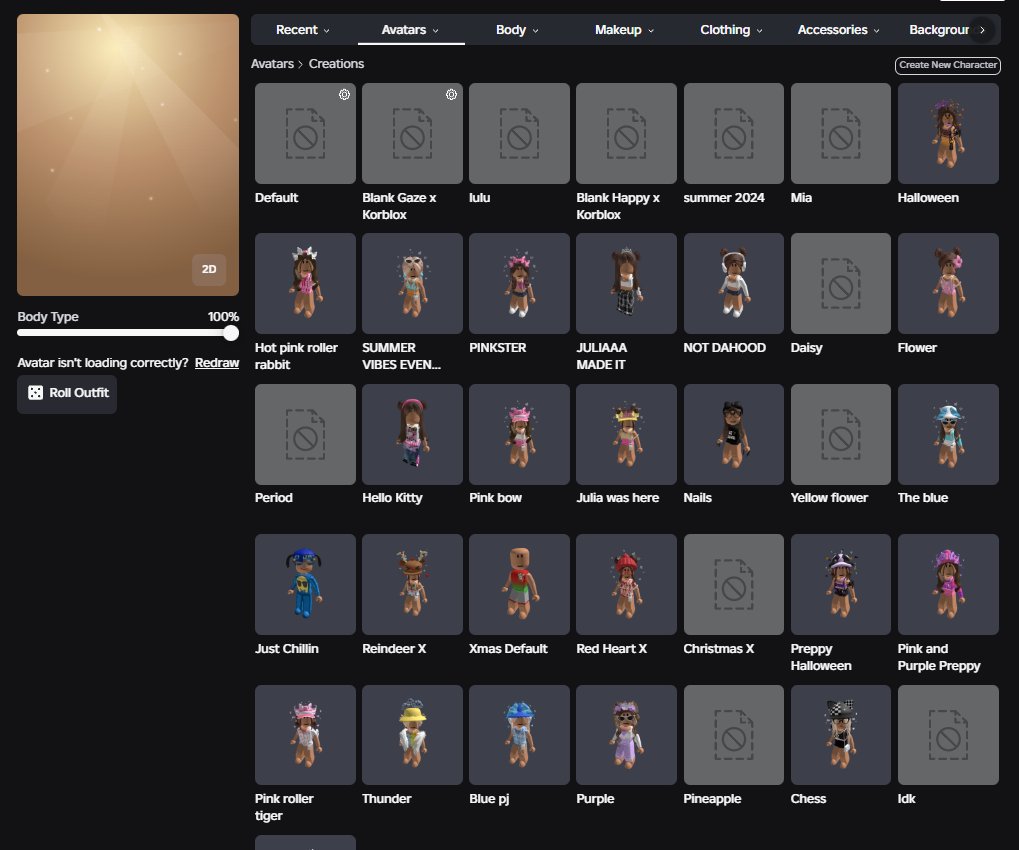Screen dimensions: 1019x850
Task: Choose the SUMMER VIBES avatar thumbnail
Action: click(x=412, y=283)
